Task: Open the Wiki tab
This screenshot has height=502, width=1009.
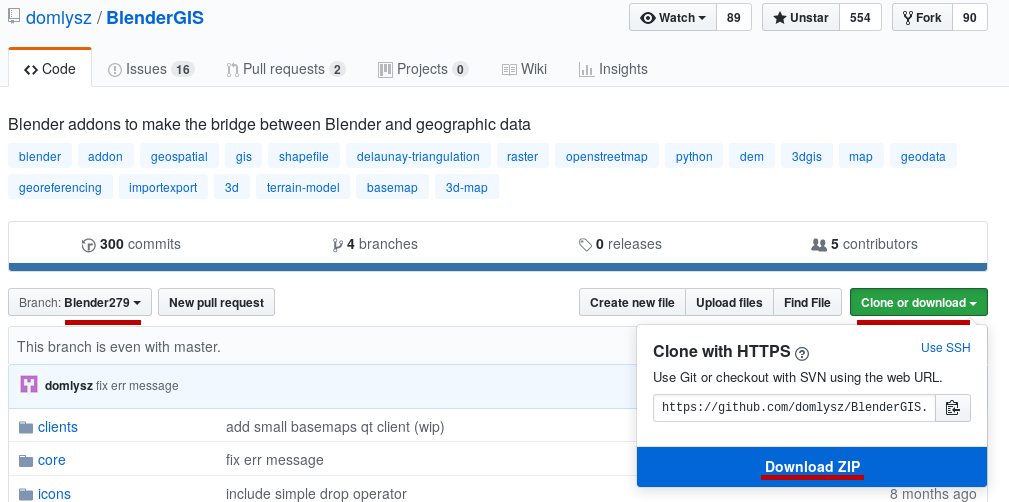Action: pyautogui.click(x=524, y=69)
